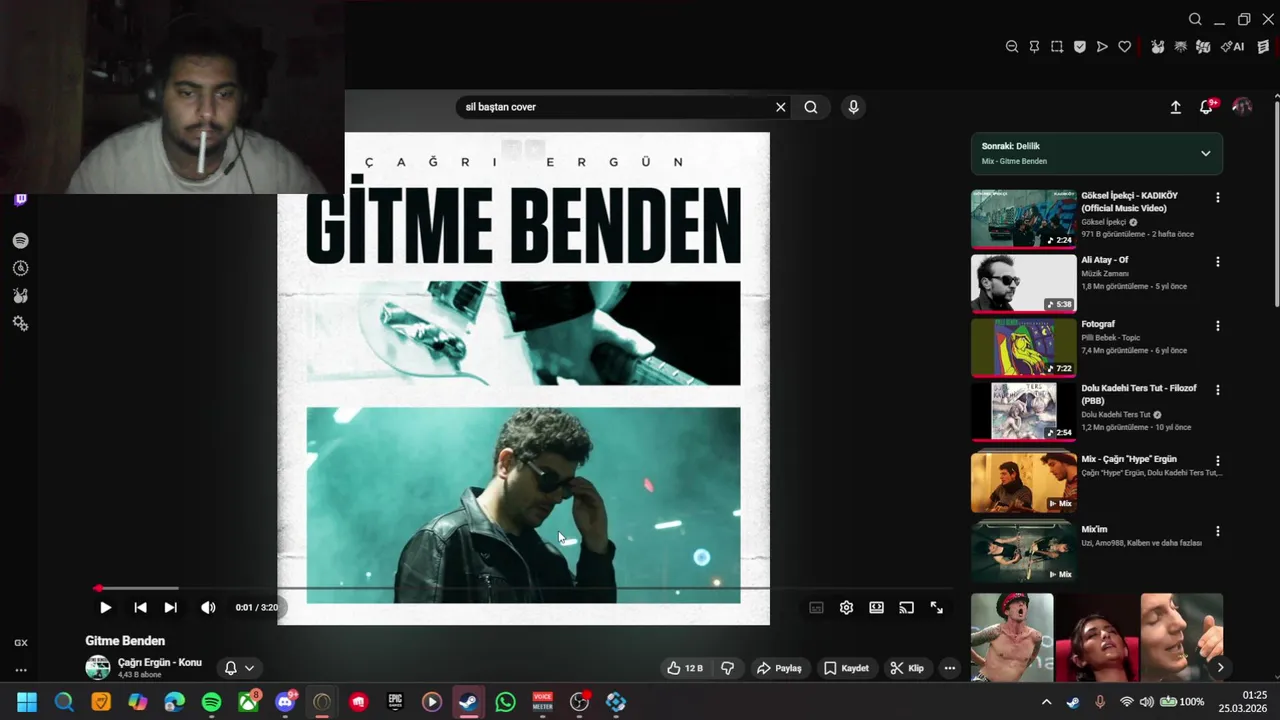Like the video with 12 B likes
The width and height of the screenshot is (1280, 720).
click(x=685, y=668)
